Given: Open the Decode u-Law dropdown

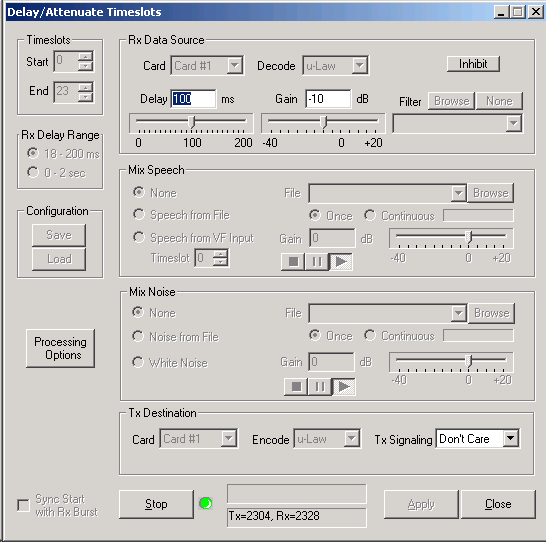Looking at the screenshot, I should (x=360, y=65).
